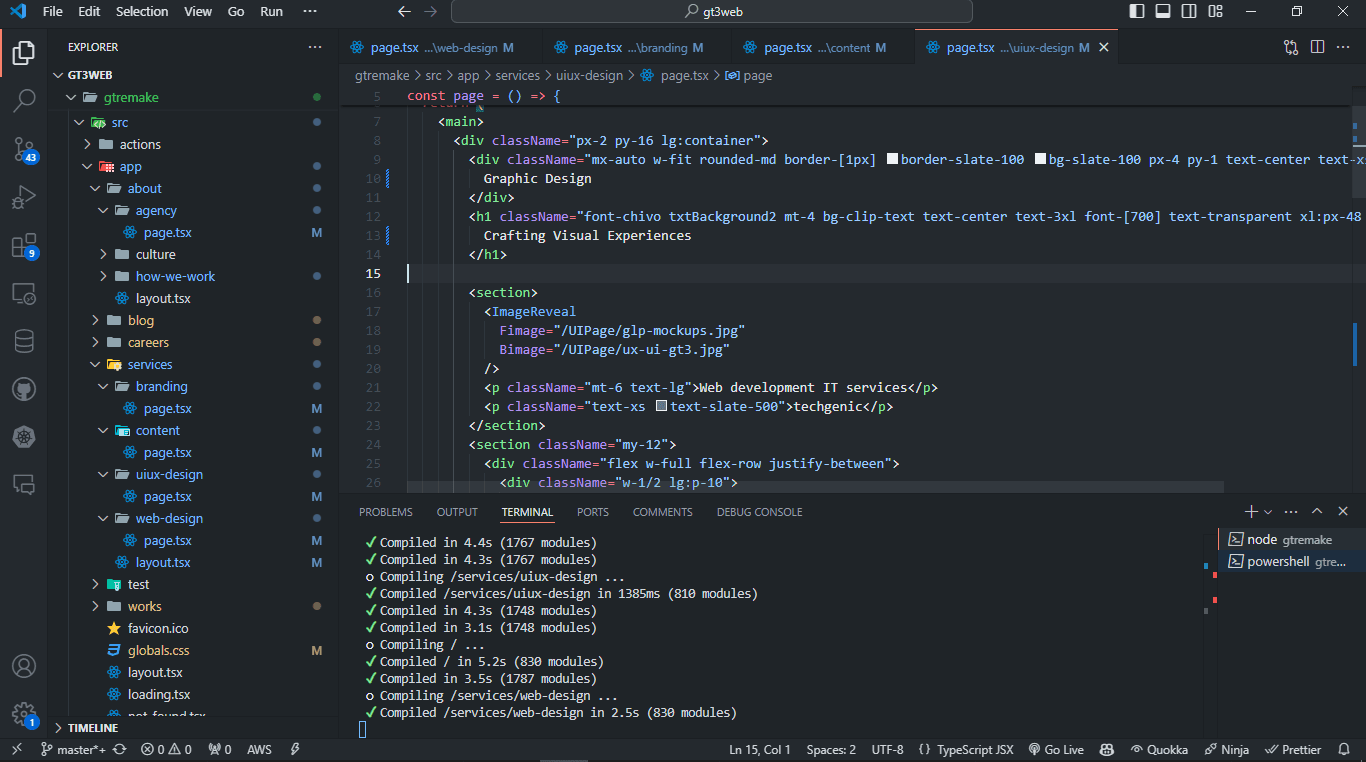The width and height of the screenshot is (1366, 762).
Task: Open the Accounts icon in activity bar
Action: (x=23, y=666)
